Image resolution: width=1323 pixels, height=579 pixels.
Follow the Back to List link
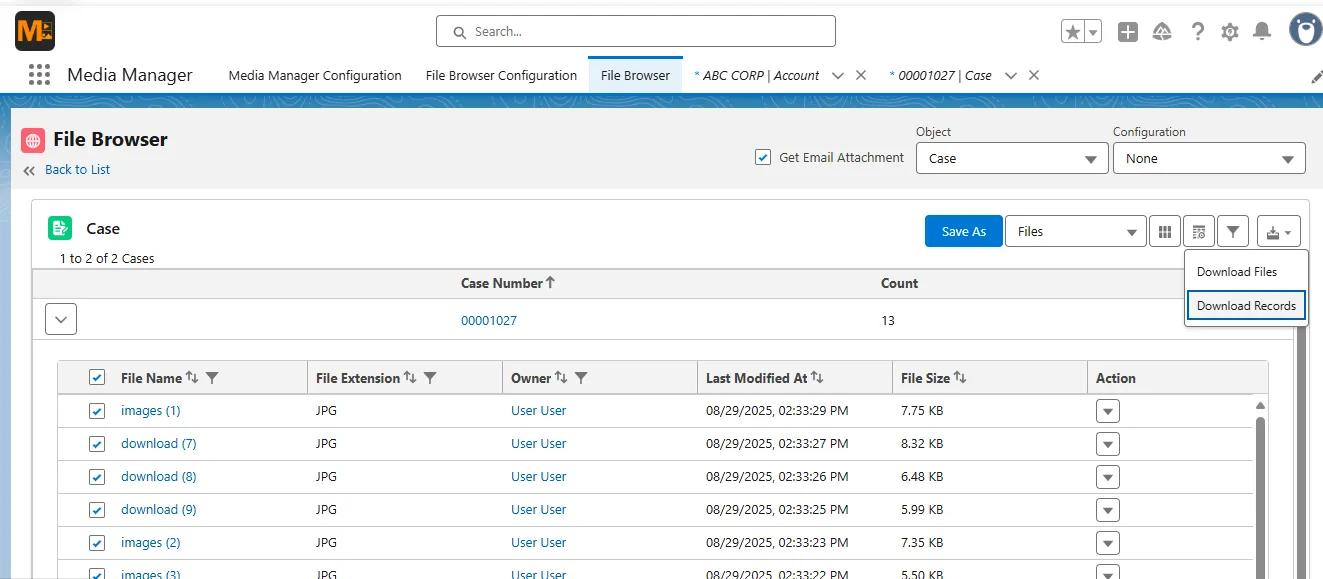pyautogui.click(x=77, y=169)
